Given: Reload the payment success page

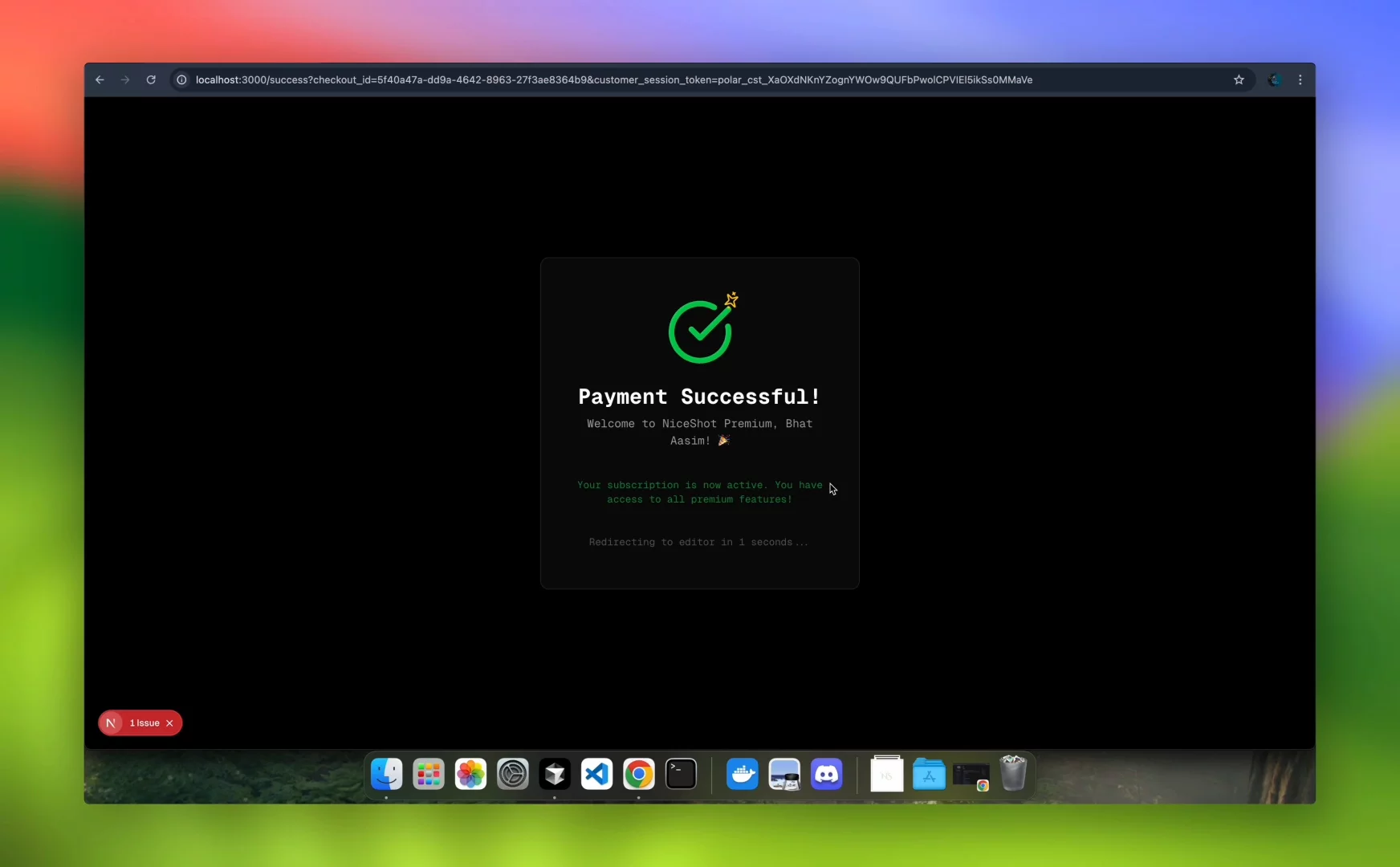Looking at the screenshot, I should click(x=151, y=79).
